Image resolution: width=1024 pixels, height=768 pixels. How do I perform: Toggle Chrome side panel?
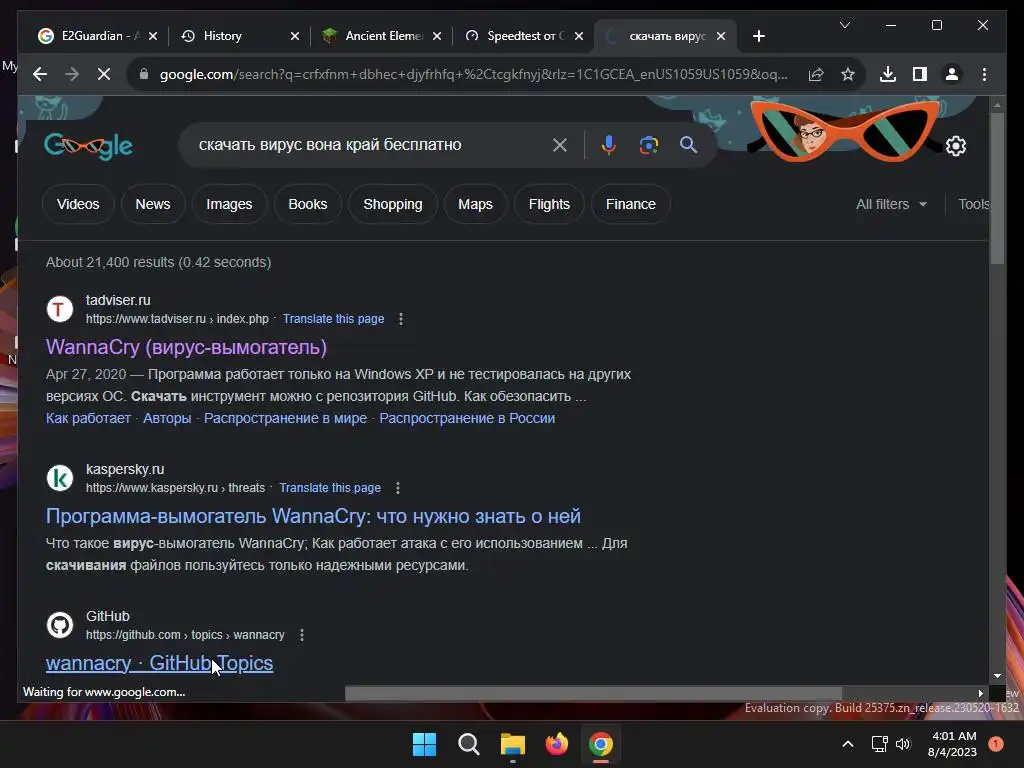pos(920,74)
